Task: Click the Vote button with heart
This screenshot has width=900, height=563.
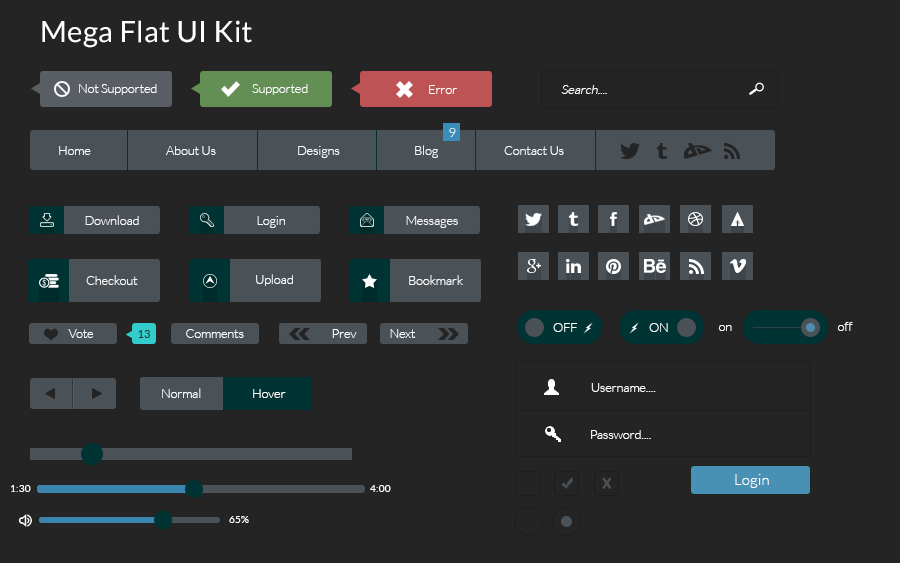Action: point(73,334)
